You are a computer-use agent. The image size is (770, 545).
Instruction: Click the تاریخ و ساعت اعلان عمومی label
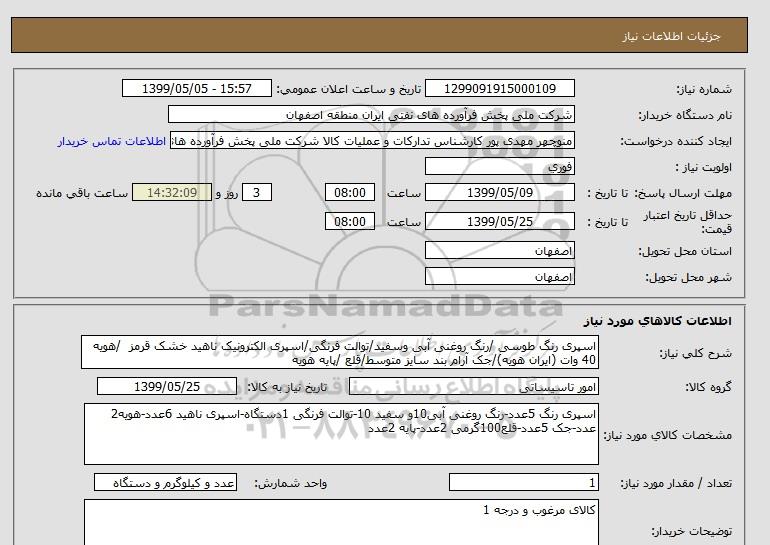point(349,89)
